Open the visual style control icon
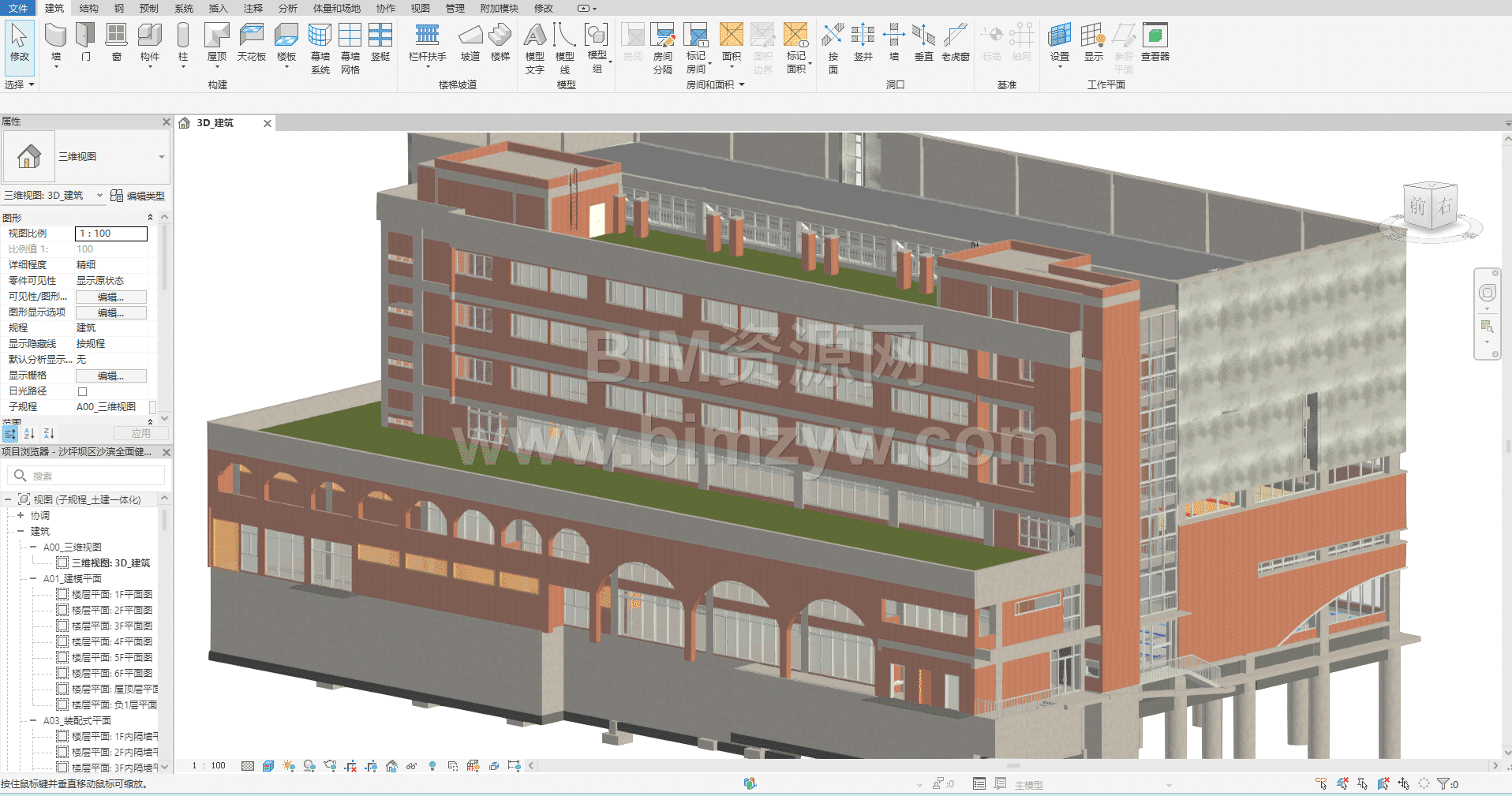This screenshot has height=796, width=1512. coord(268,766)
